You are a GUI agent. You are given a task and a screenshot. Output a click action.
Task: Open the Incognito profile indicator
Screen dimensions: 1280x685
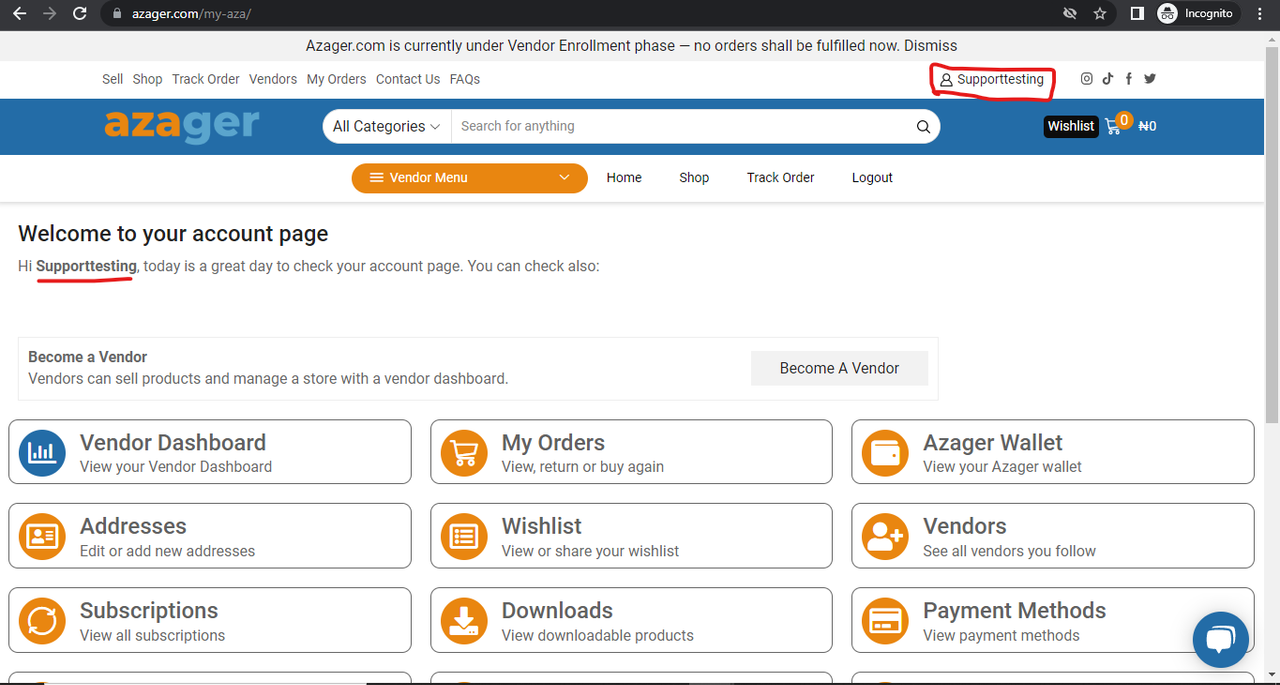pos(1197,14)
